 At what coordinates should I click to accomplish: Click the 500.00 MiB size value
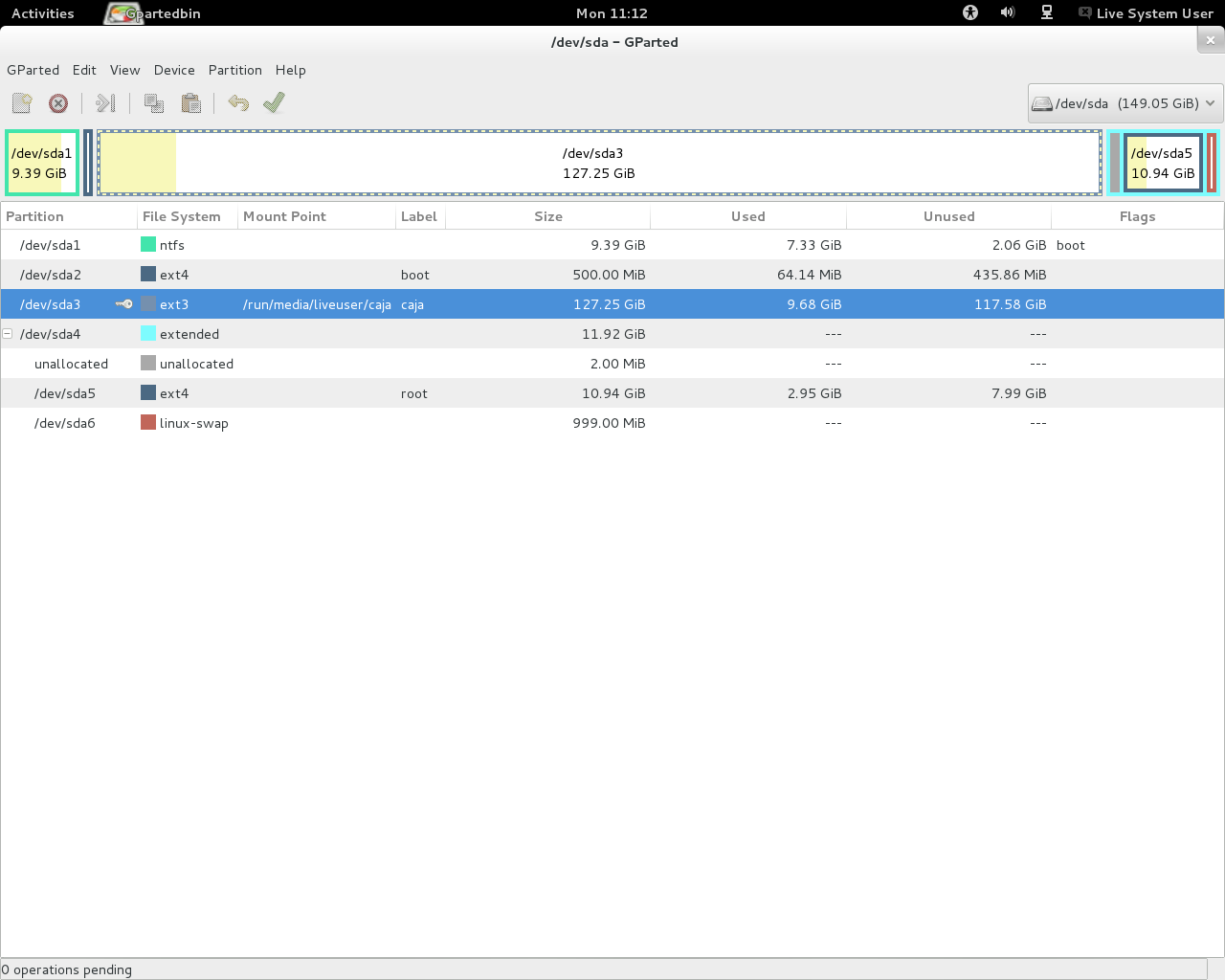point(610,275)
